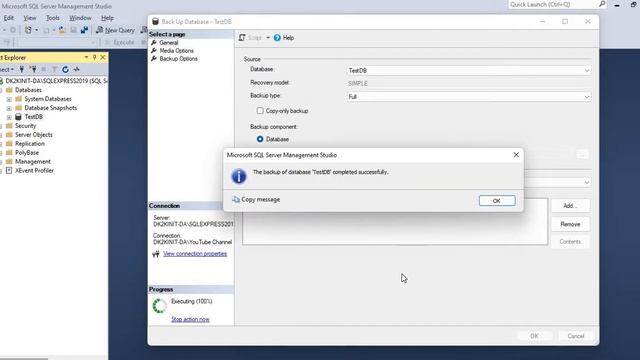The height and width of the screenshot is (360, 640).
Task: Open the View menu
Action: click(30, 18)
